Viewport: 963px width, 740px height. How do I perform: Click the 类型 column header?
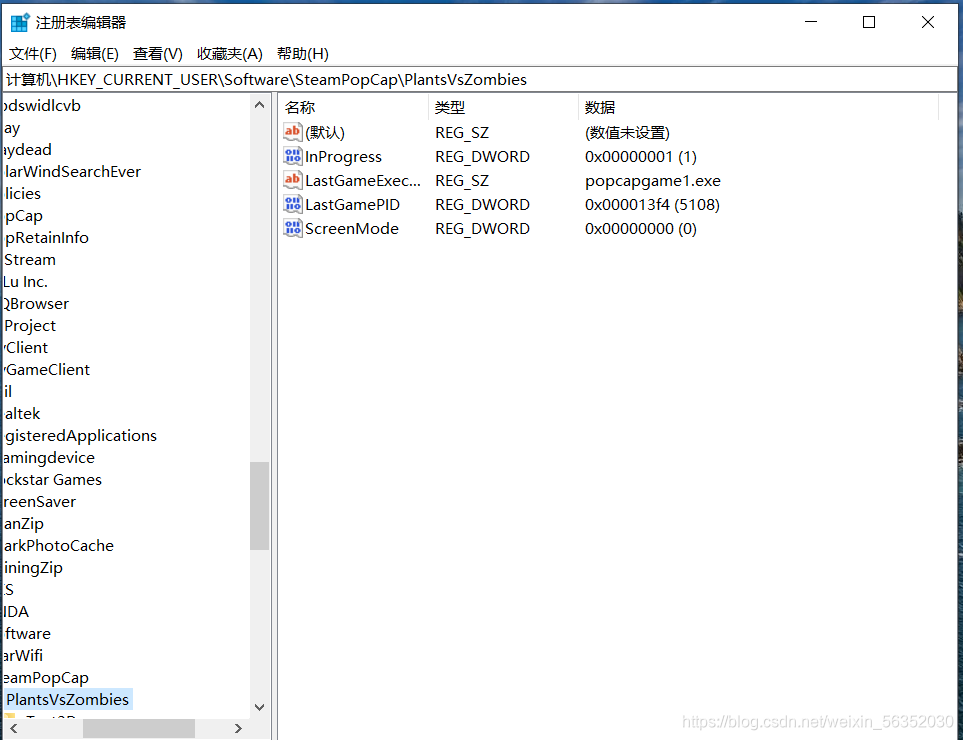[450, 107]
